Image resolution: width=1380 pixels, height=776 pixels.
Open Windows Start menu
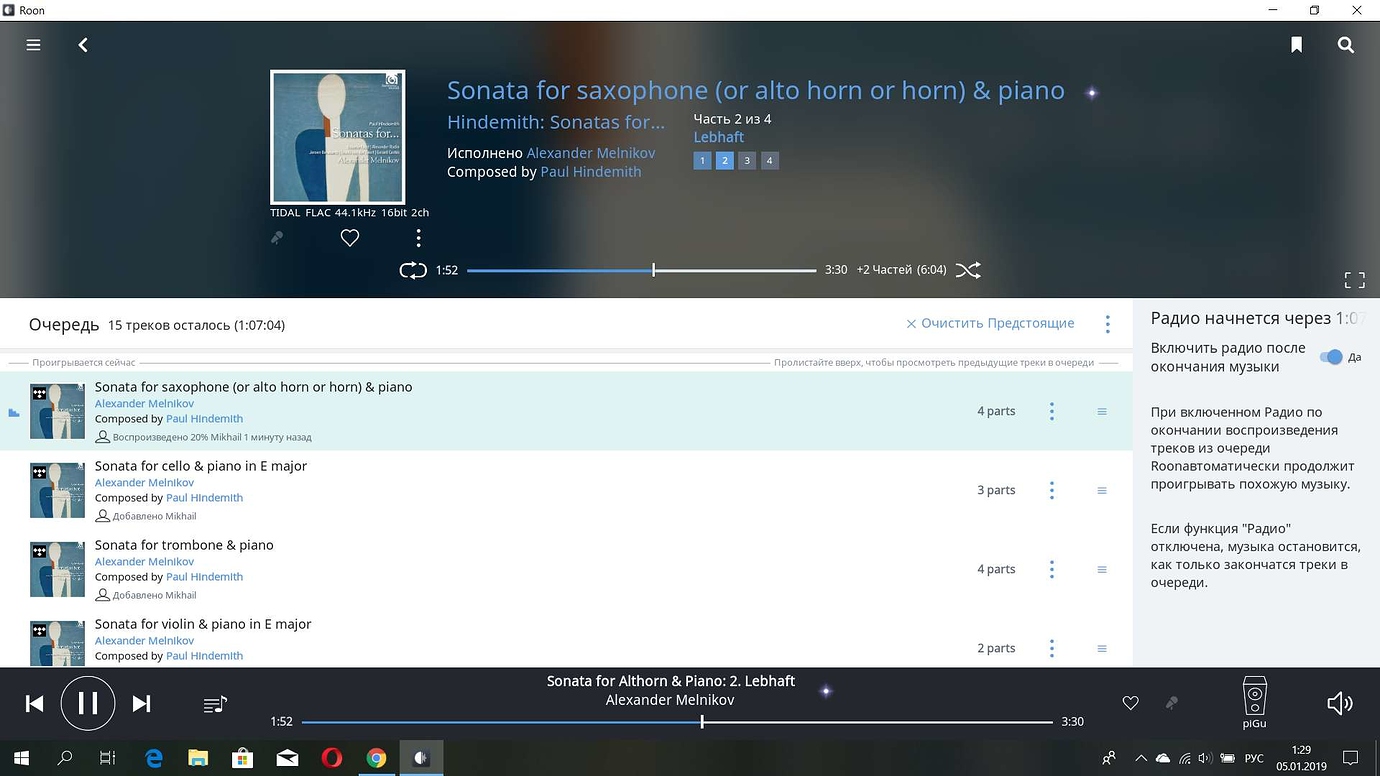[x=21, y=758]
